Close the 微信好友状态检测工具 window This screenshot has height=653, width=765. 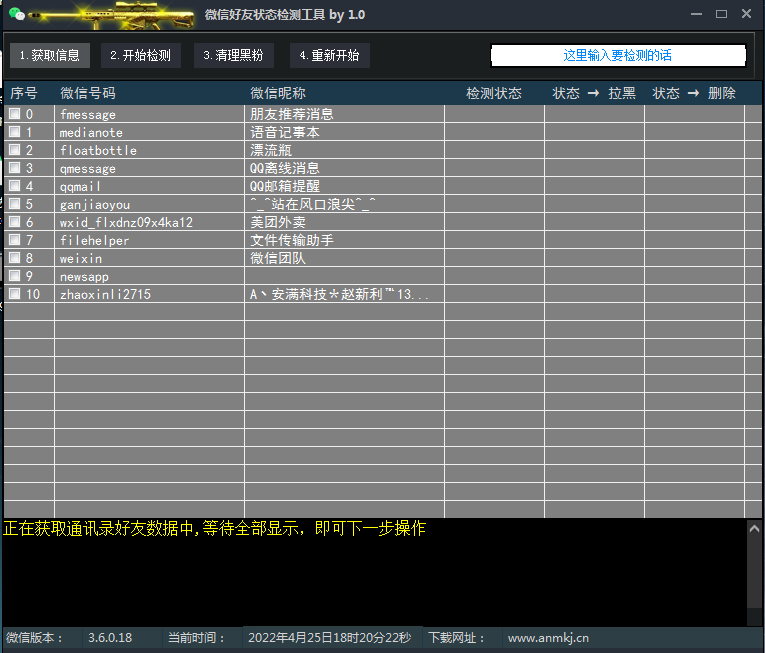tap(746, 14)
